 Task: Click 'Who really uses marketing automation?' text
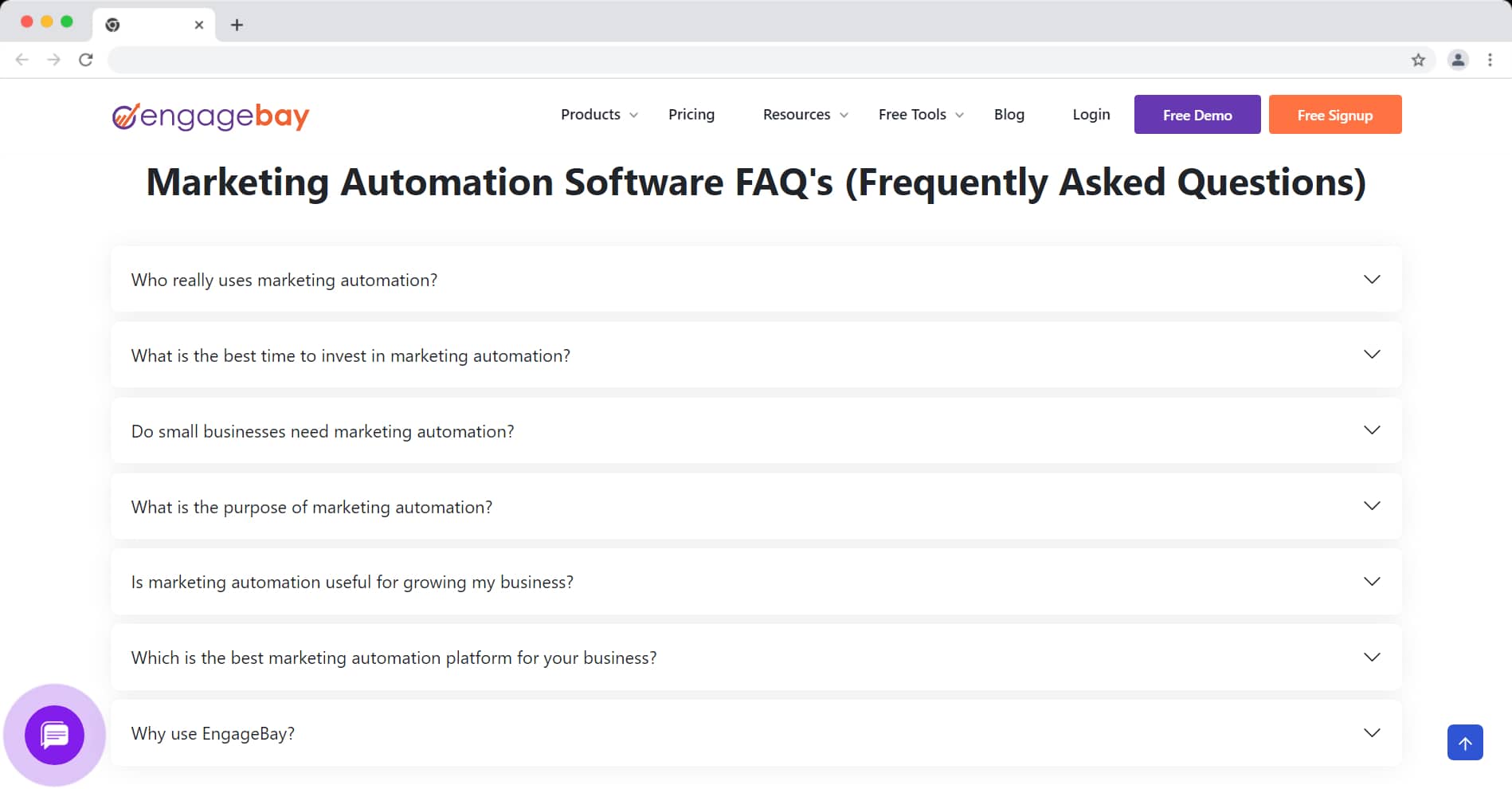click(x=284, y=281)
